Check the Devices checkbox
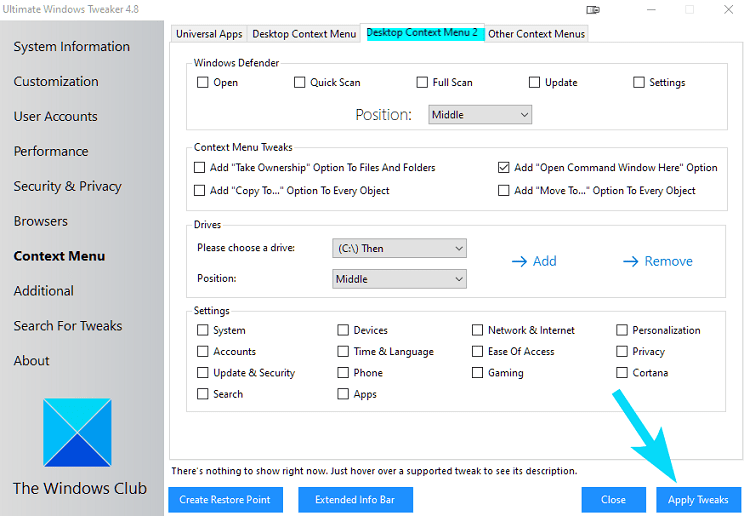The height and width of the screenshot is (516, 744). coord(343,330)
